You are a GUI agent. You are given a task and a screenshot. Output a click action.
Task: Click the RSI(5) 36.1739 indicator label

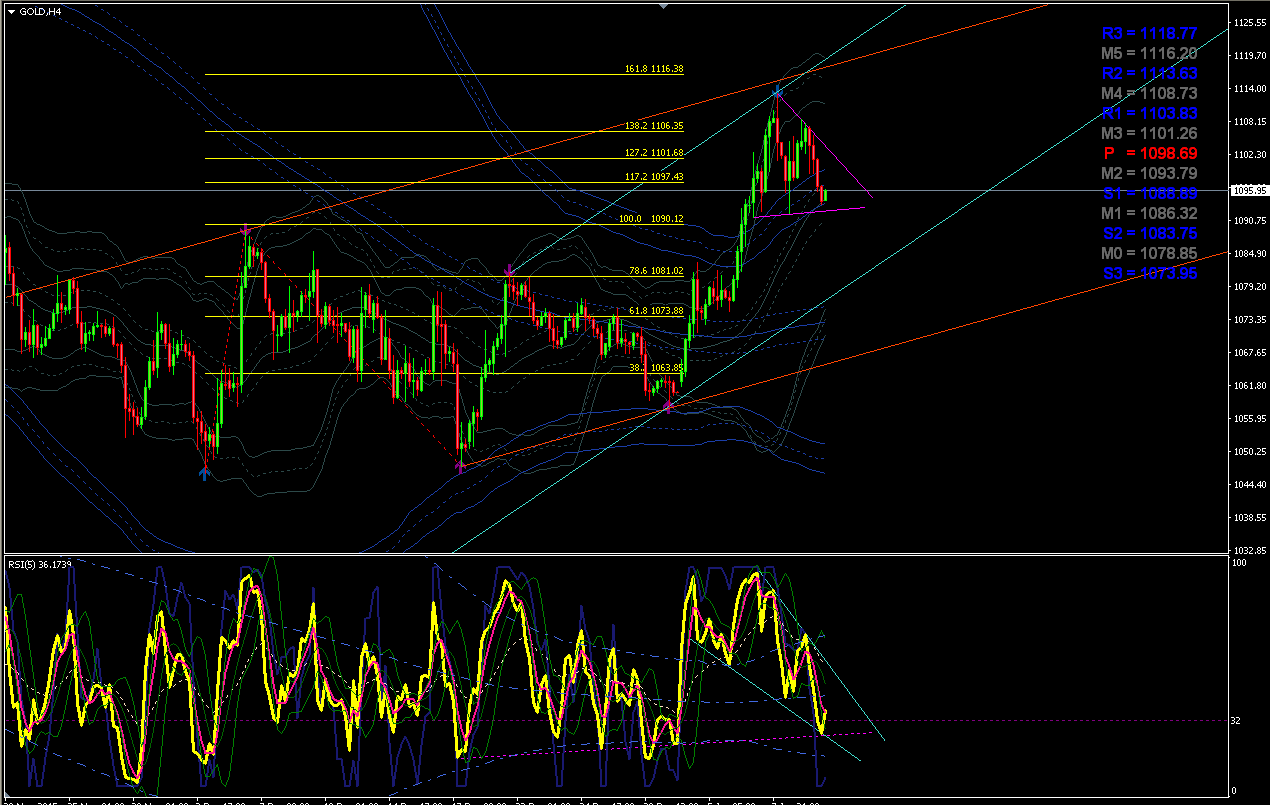[40, 563]
